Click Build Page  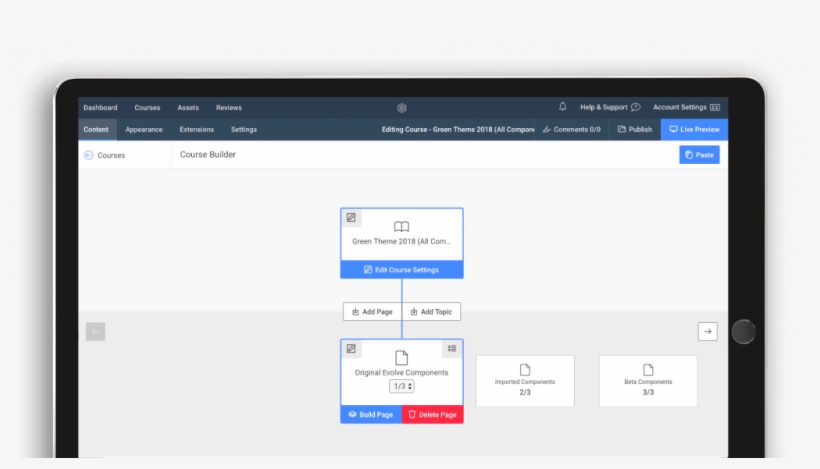371,415
